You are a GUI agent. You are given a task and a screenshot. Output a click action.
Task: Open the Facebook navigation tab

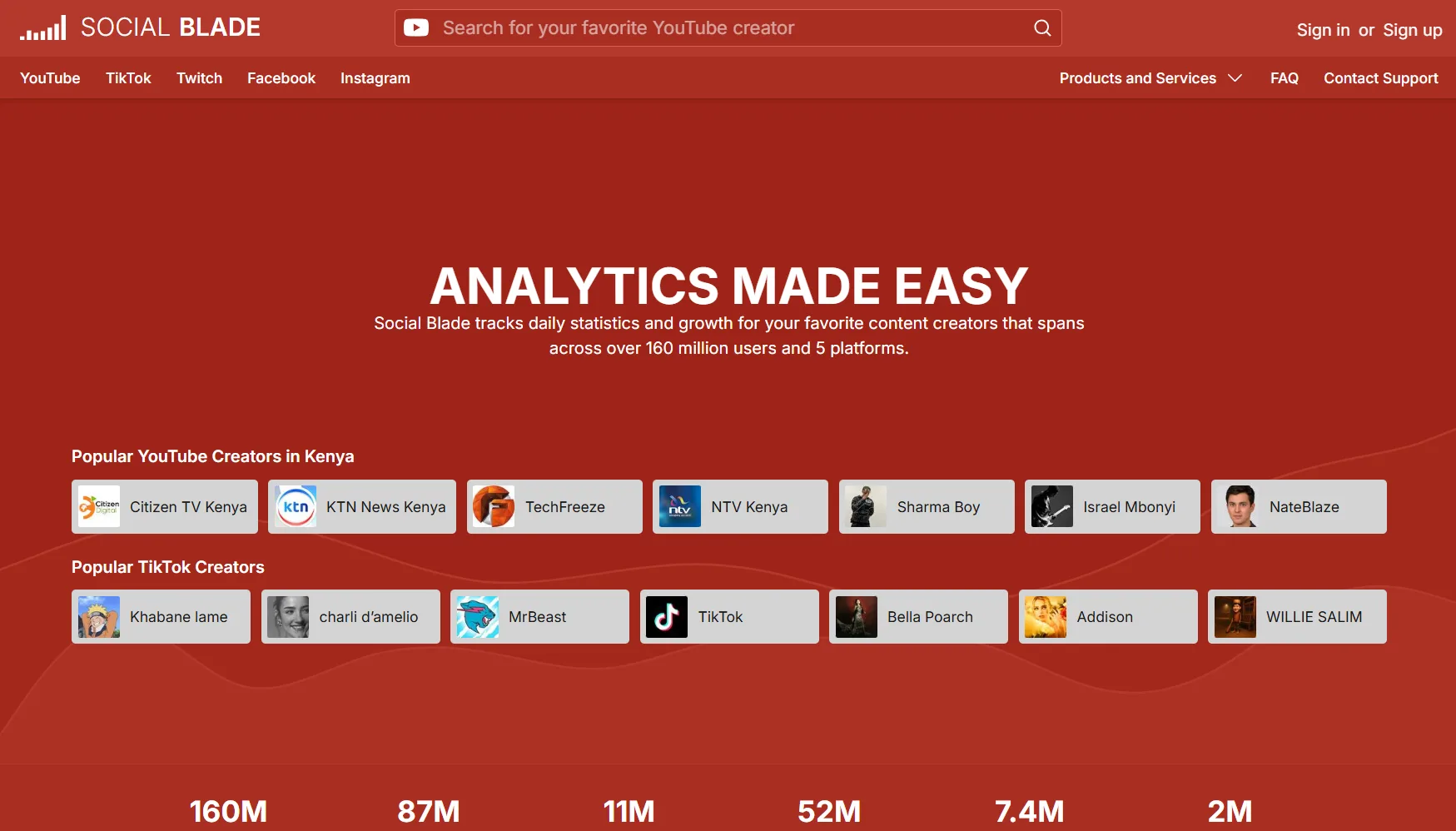(281, 78)
